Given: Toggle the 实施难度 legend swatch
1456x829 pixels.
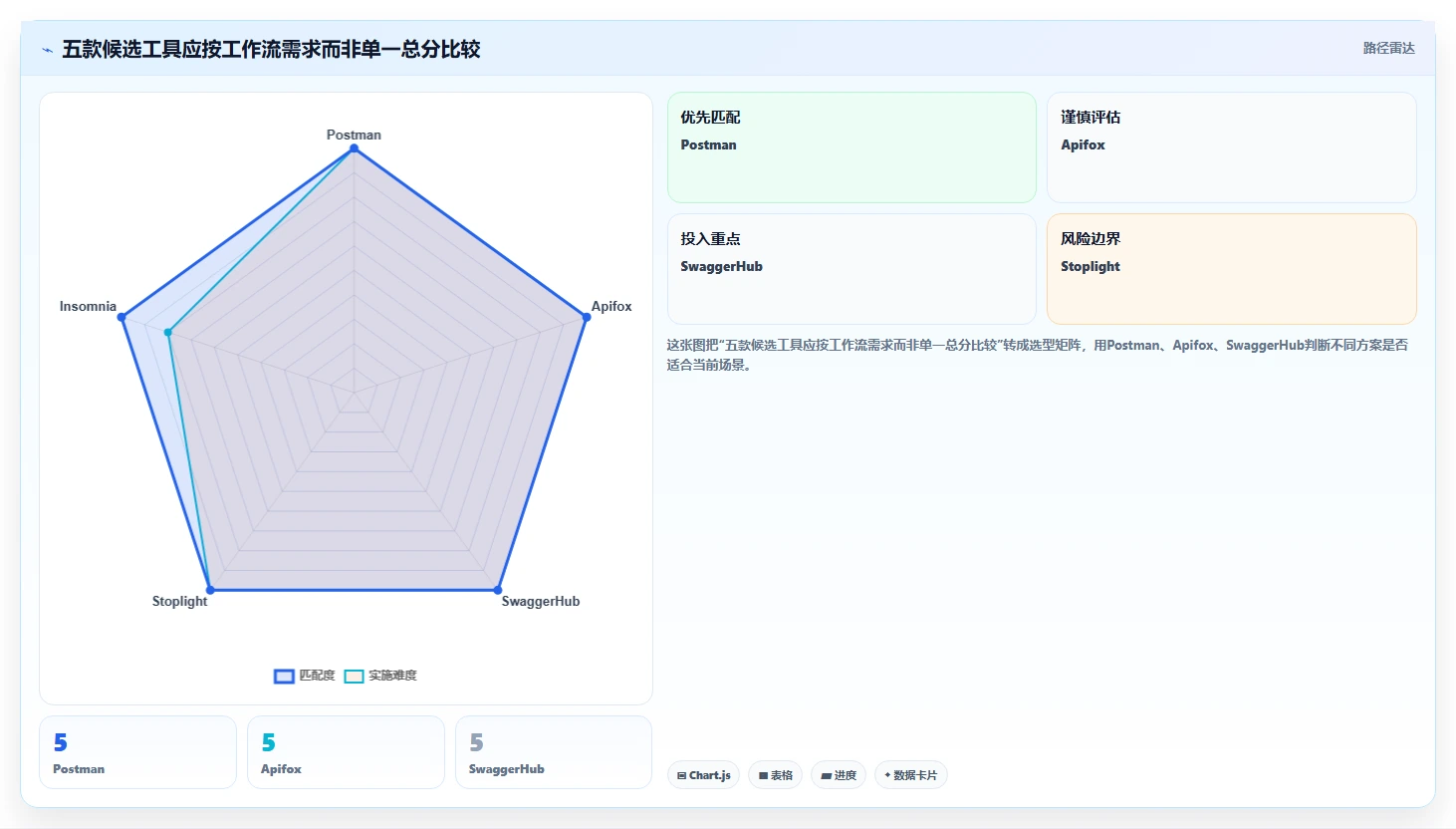Looking at the screenshot, I should [354, 677].
